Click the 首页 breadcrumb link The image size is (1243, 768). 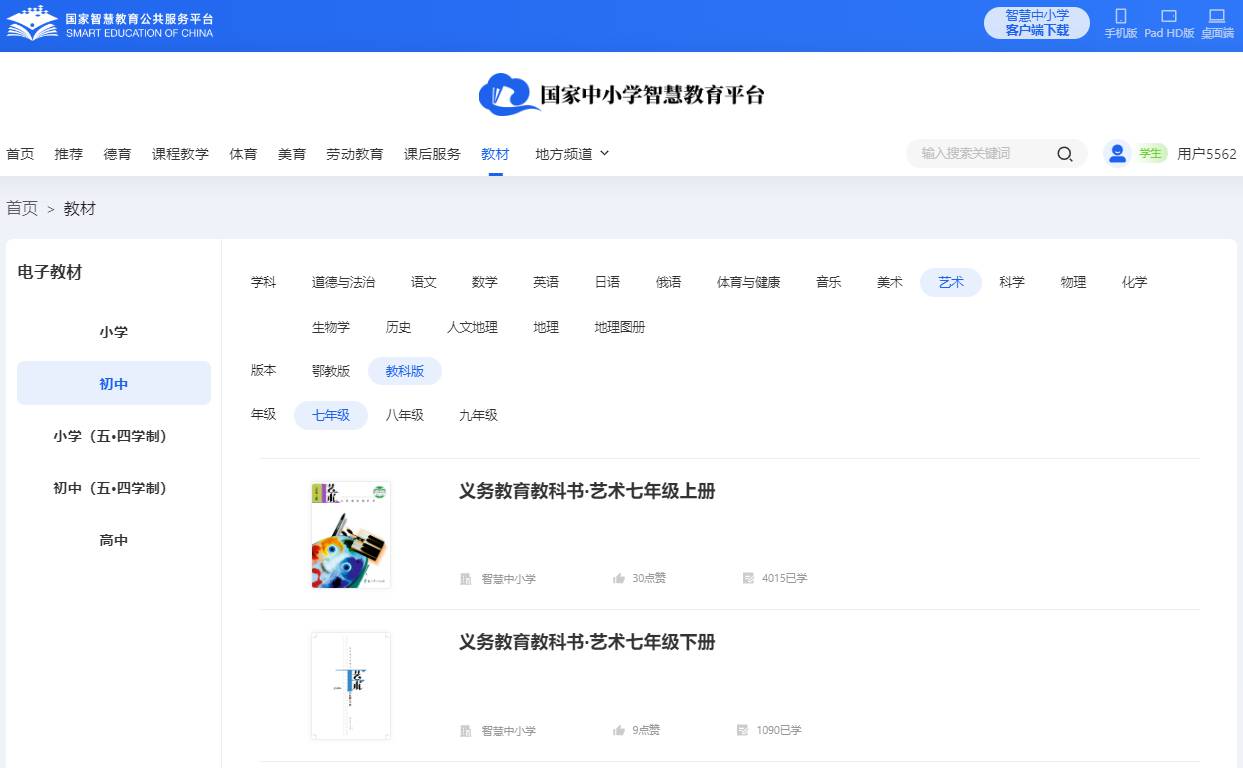(22, 208)
